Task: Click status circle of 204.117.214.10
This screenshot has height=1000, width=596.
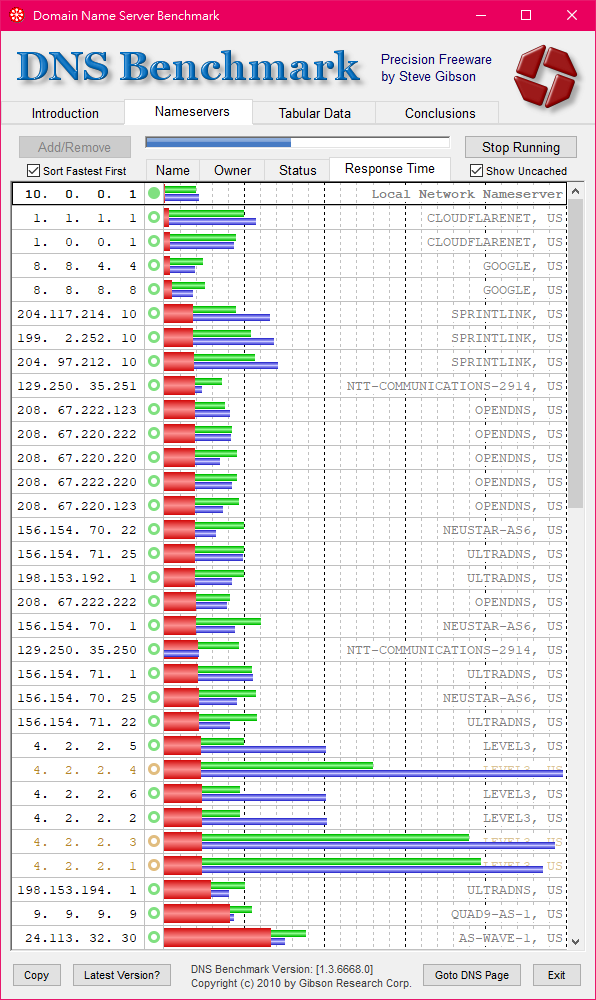Action: pyautogui.click(x=154, y=313)
